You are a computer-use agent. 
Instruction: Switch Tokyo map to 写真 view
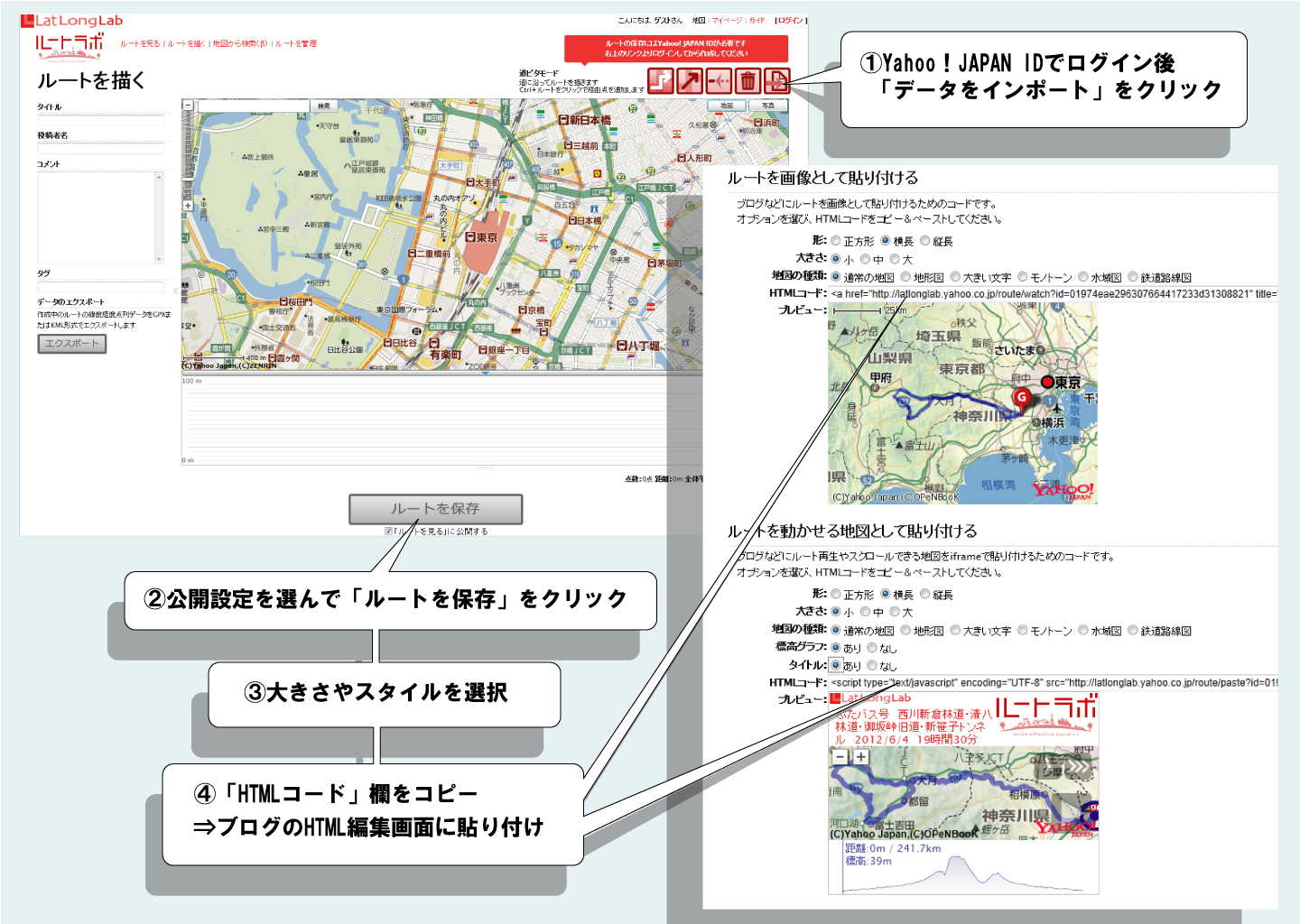(768, 106)
